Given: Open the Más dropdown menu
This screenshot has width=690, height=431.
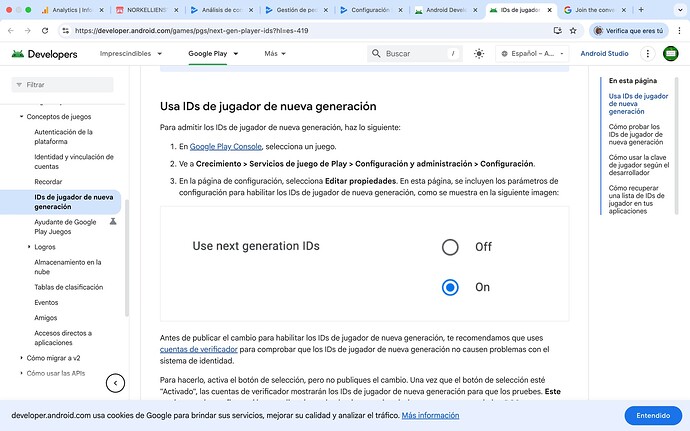Looking at the screenshot, I should [x=275, y=54].
